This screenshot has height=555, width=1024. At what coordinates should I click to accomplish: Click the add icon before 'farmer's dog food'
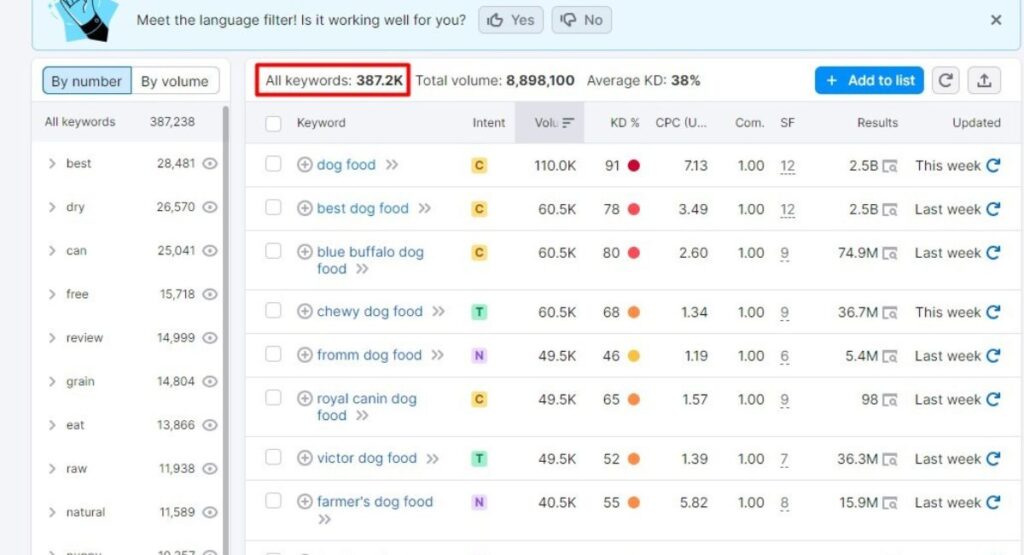pyautogui.click(x=304, y=501)
